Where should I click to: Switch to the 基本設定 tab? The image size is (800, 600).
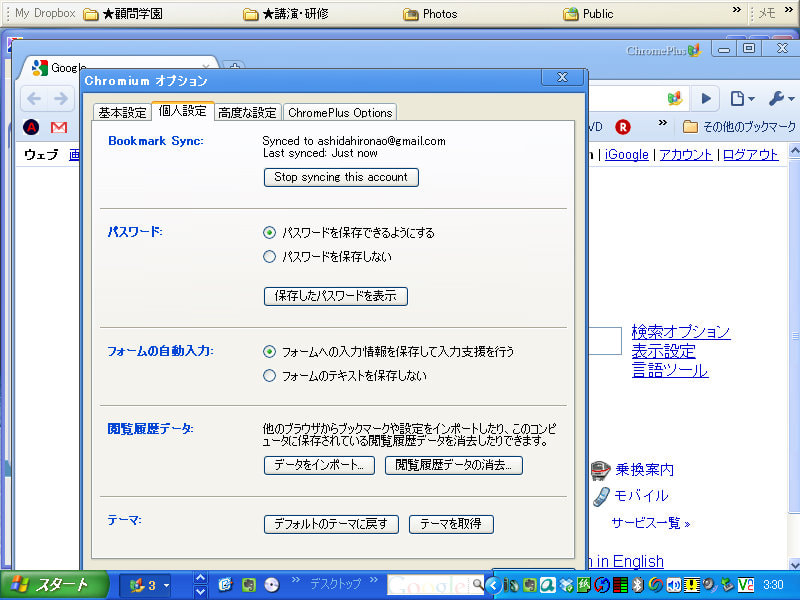click(121, 112)
